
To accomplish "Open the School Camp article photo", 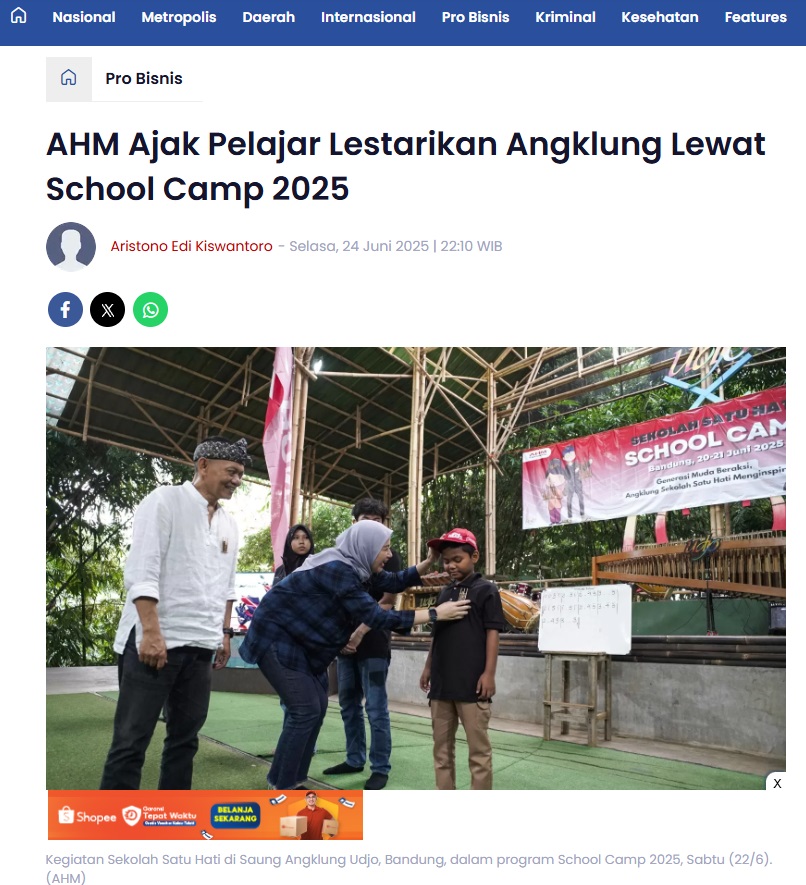I will coord(415,568).
